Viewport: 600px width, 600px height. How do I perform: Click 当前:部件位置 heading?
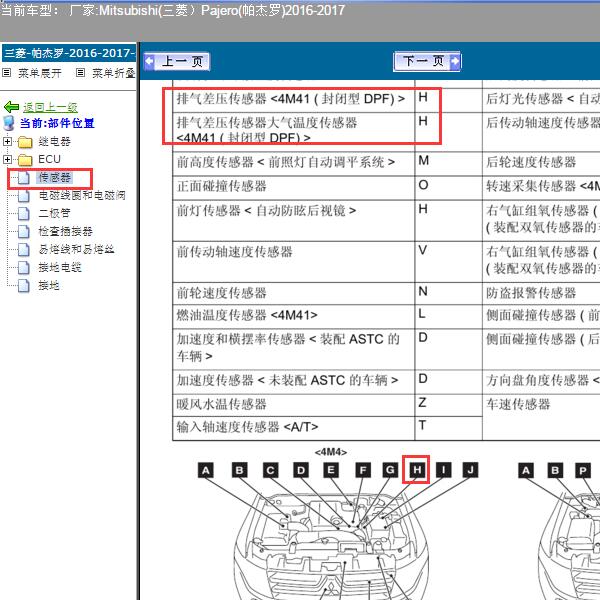(x=57, y=123)
